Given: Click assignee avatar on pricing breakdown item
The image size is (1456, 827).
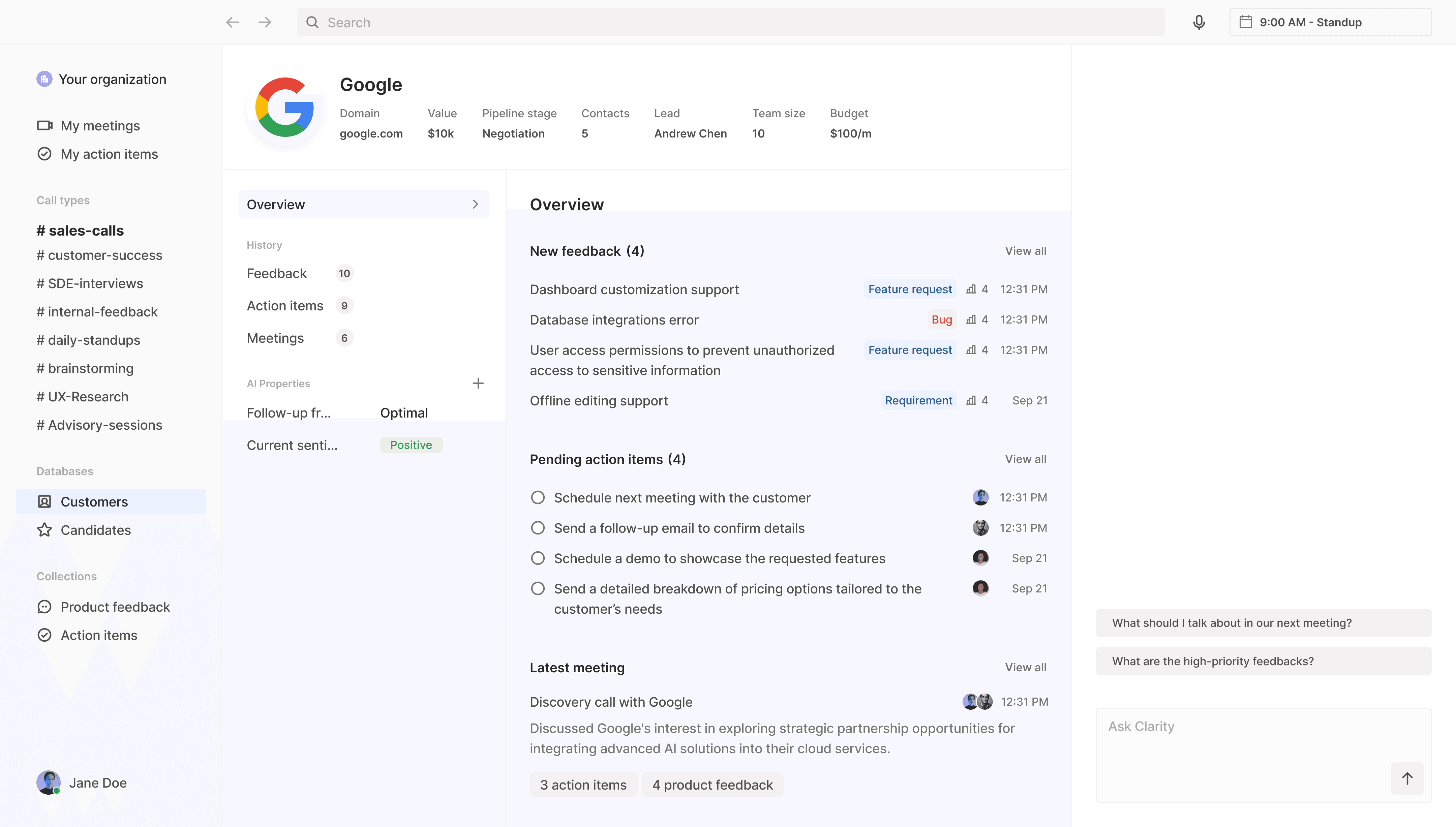Looking at the screenshot, I should point(980,588).
